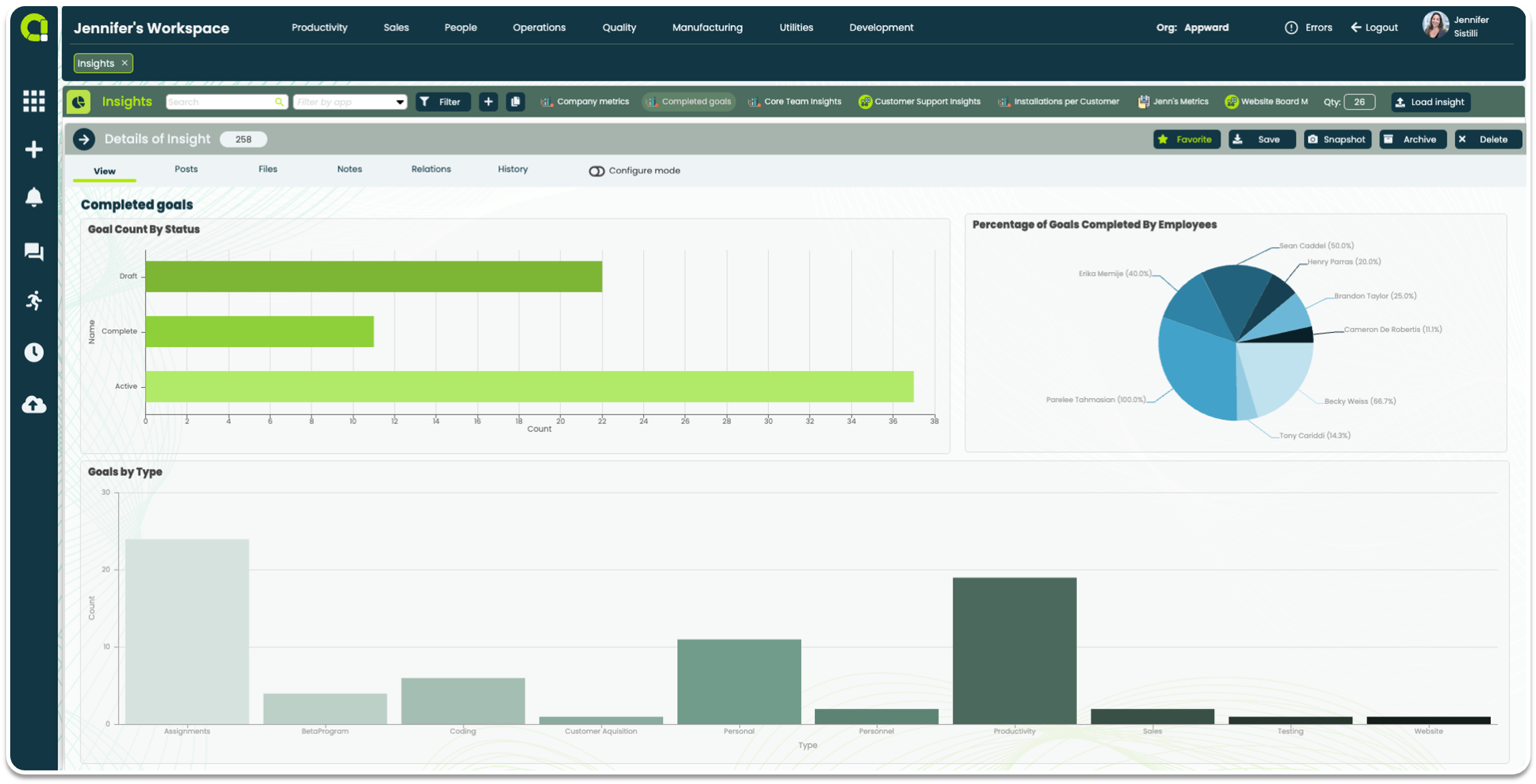This screenshot has width=1536, height=784.
Task: Open Completed goals insight shortcut
Action: (689, 102)
